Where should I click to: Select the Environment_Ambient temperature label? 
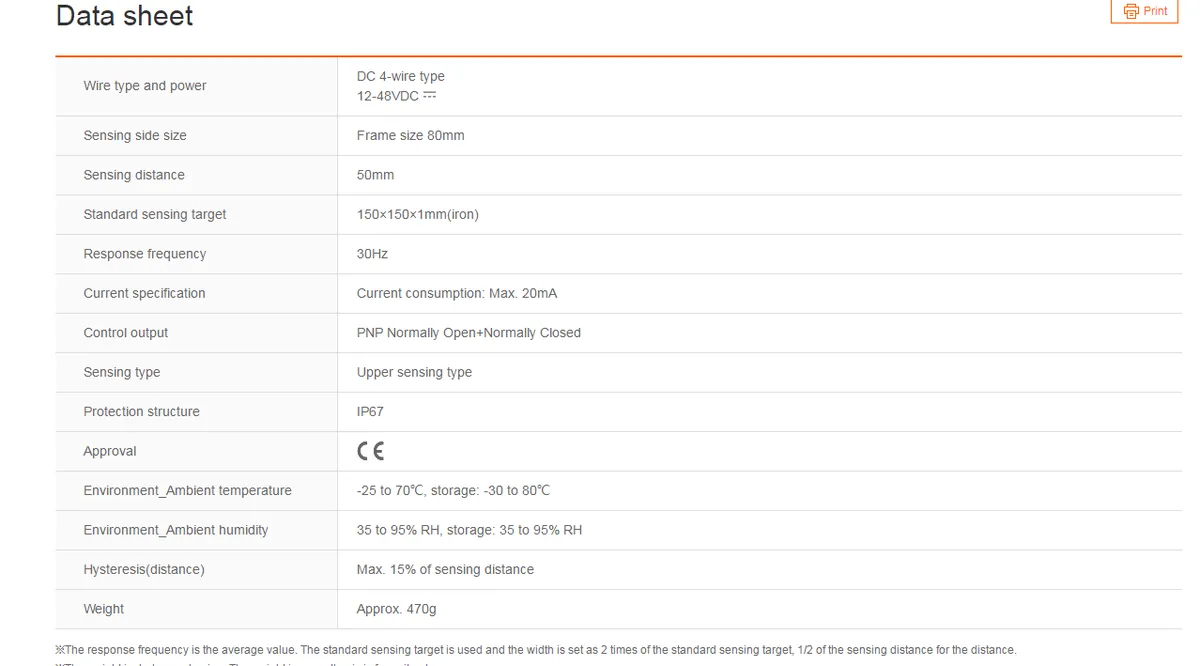188,491
